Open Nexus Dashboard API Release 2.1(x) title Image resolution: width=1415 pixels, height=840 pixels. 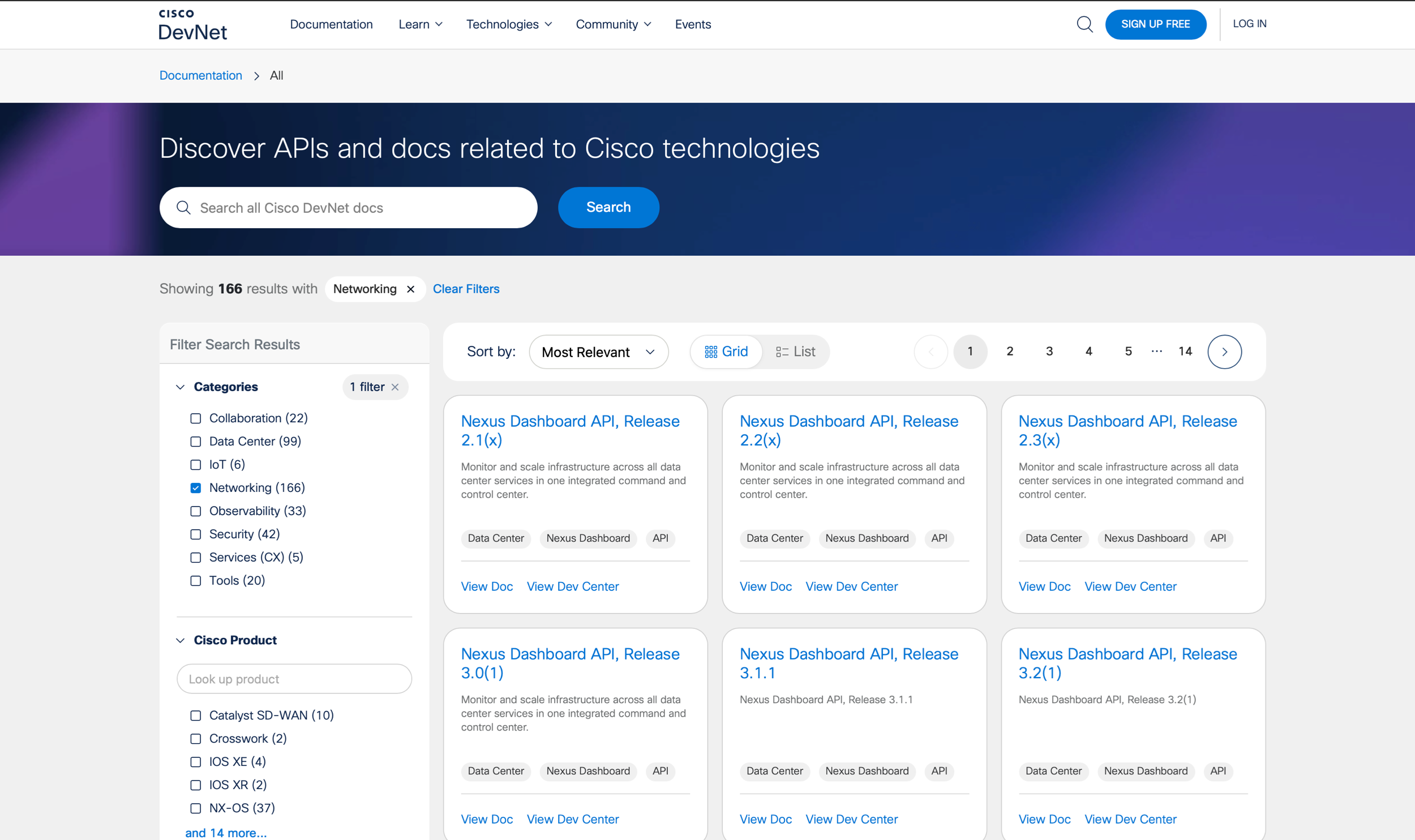click(x=570, y=430)
